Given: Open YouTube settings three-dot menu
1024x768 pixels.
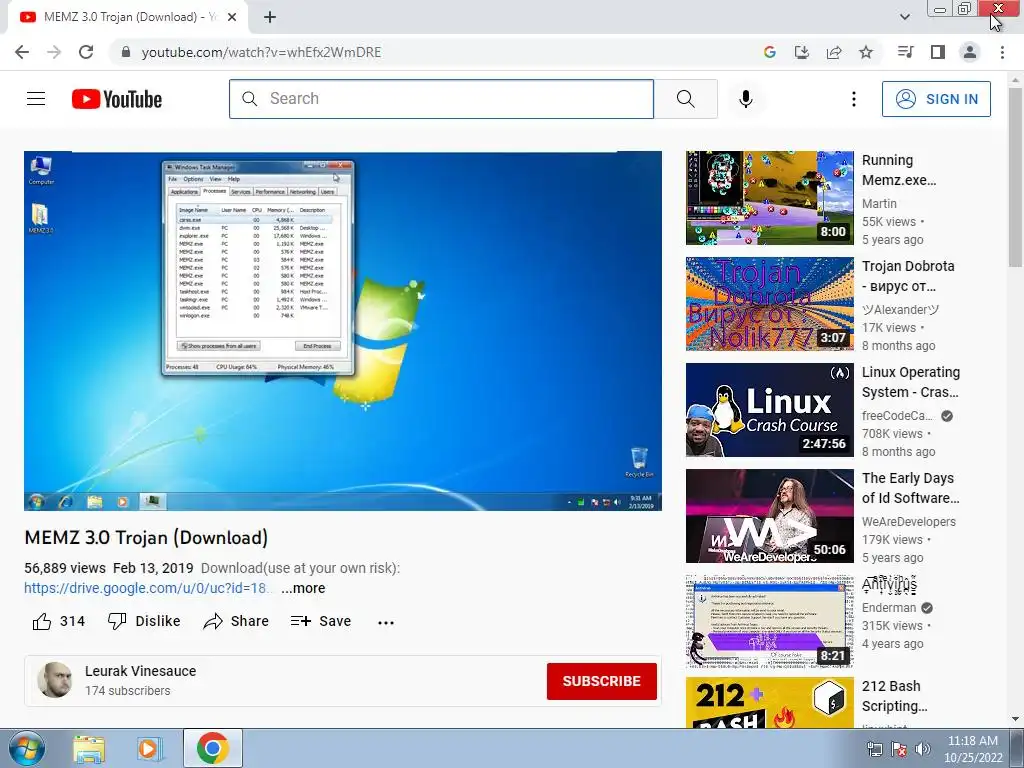Looking at the screenshot, I should 854,99.
